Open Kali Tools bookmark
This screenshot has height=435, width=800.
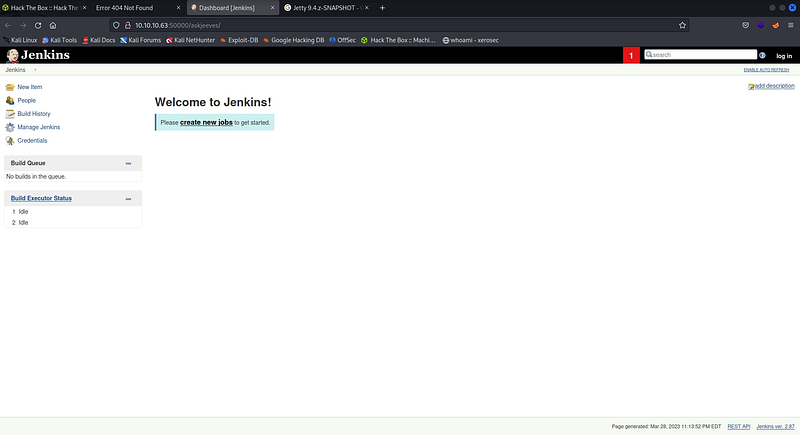(59, 40)
